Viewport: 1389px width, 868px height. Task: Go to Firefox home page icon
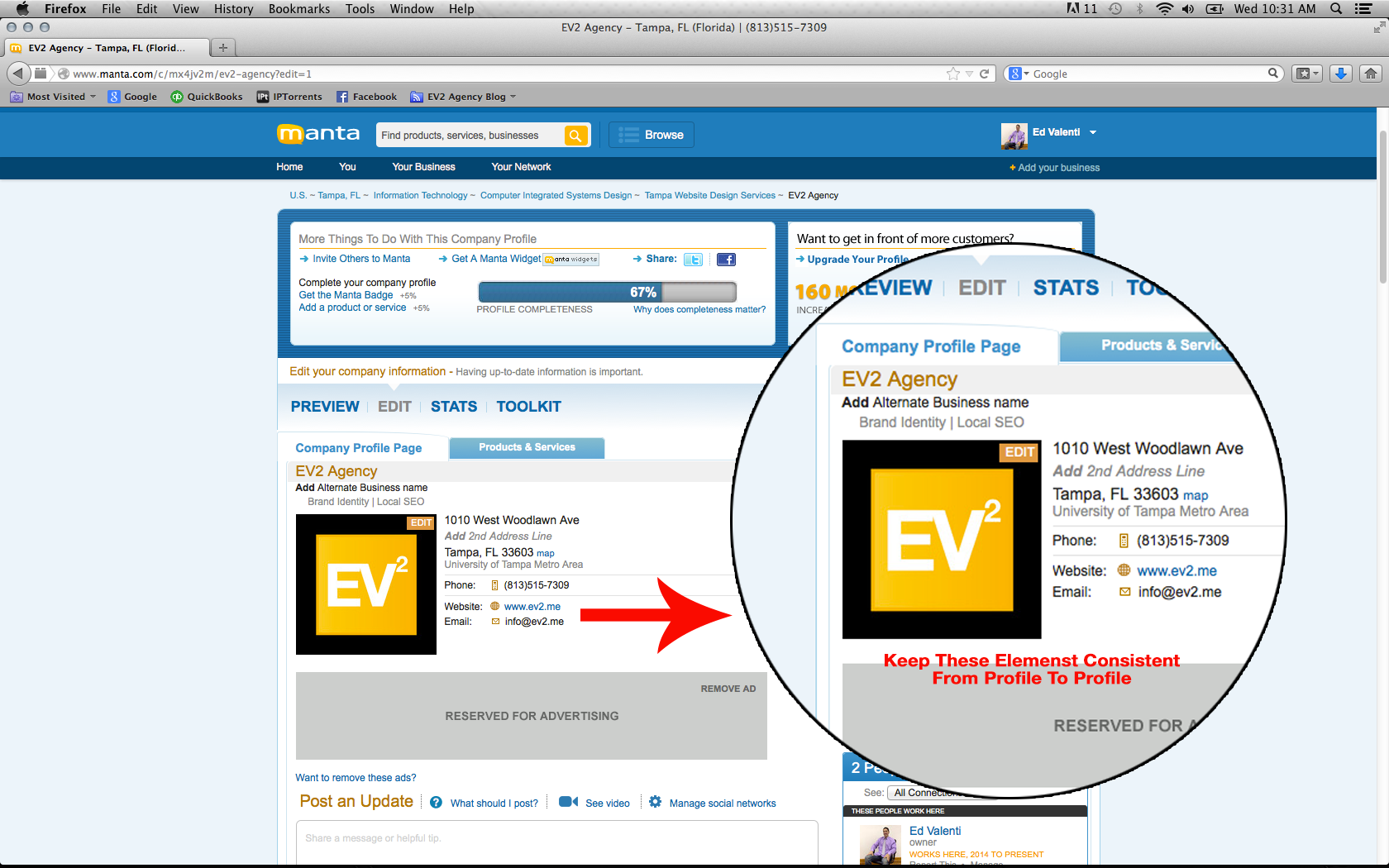(1371, 74)
